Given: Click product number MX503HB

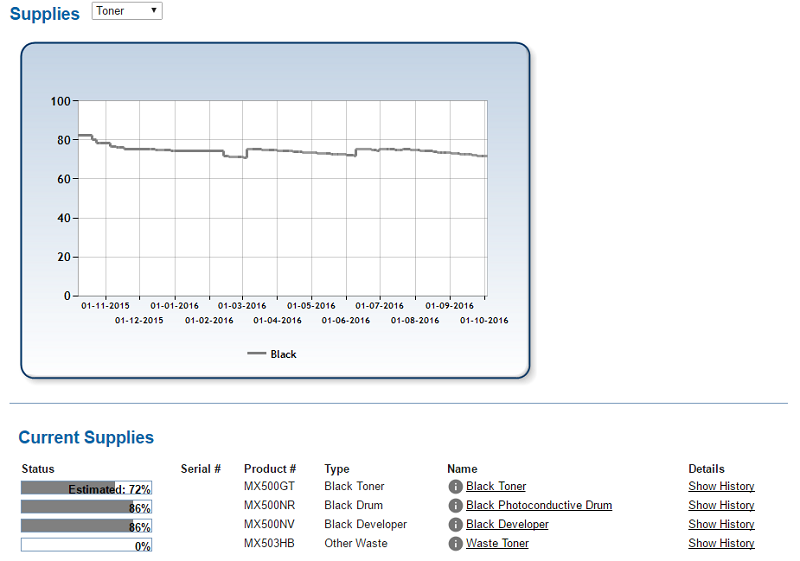Looking at the screenshot, I should [269, 543].
